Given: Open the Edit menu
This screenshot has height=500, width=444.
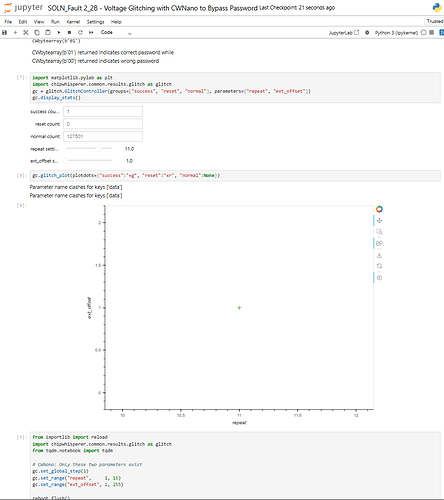Looking at the screenshot, I should point(23,22).
